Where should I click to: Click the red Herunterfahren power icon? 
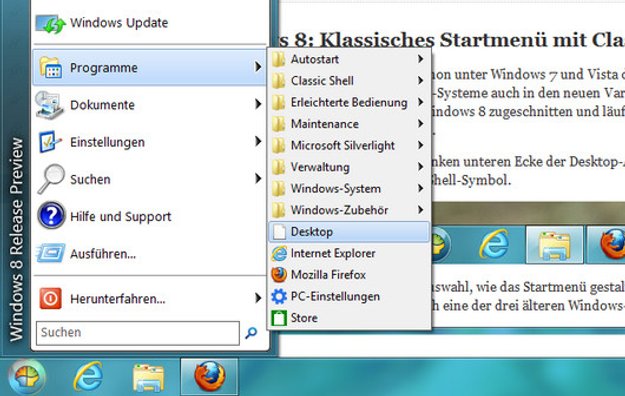pyautogui.click(x=50, y=298)
